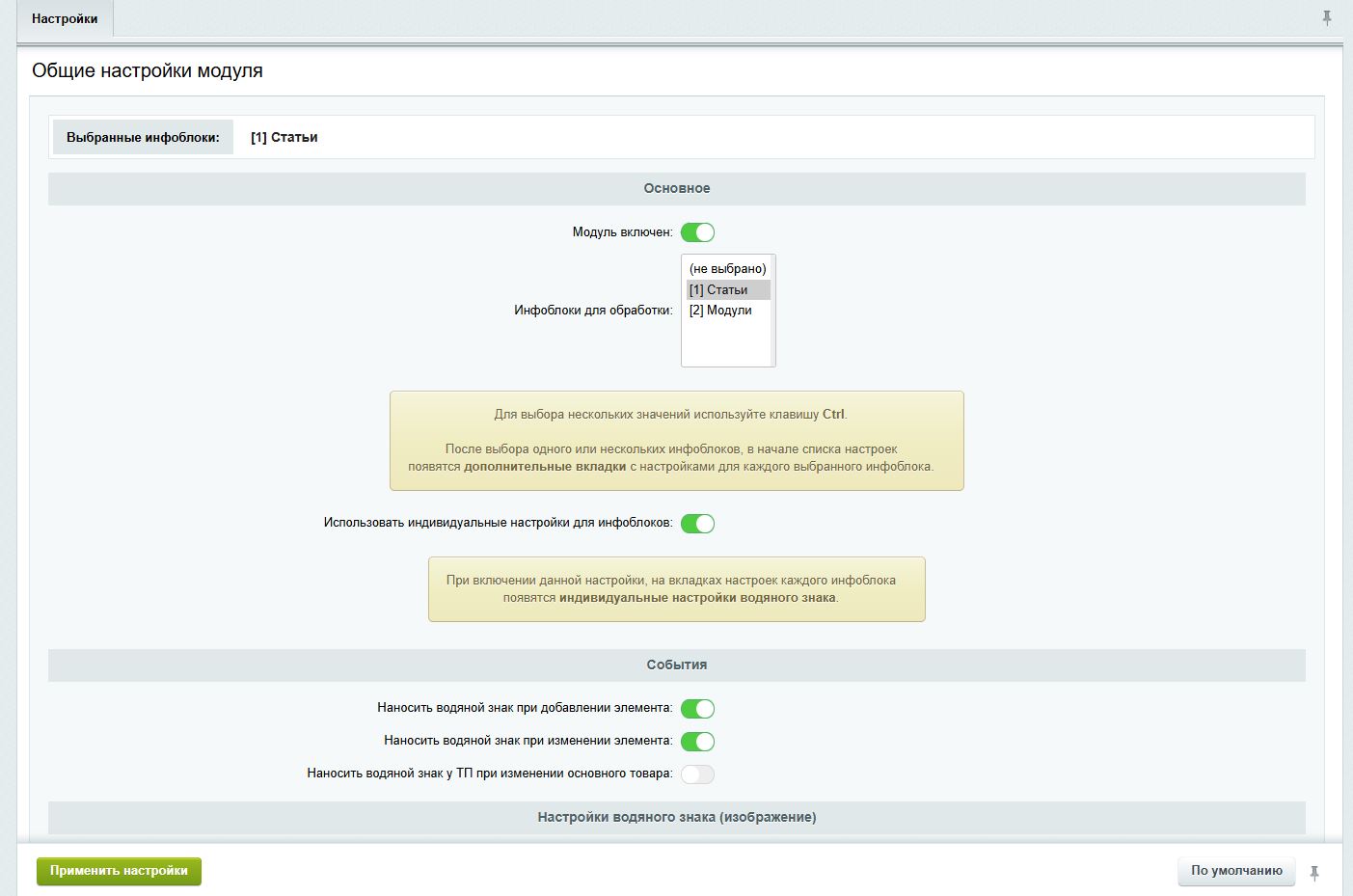Switch to the [1] Статьи settings tab
1353x896 pixels.
tap(284, 137)
